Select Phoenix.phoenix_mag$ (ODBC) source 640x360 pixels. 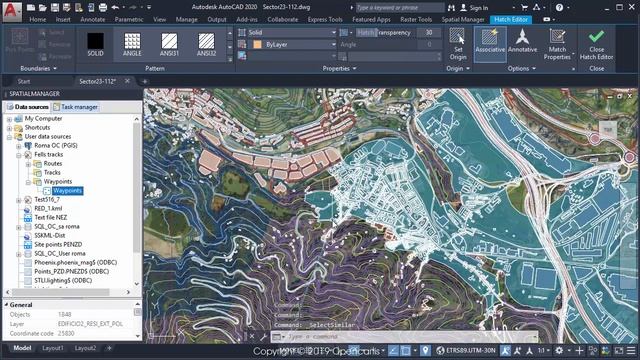(76, 262)
